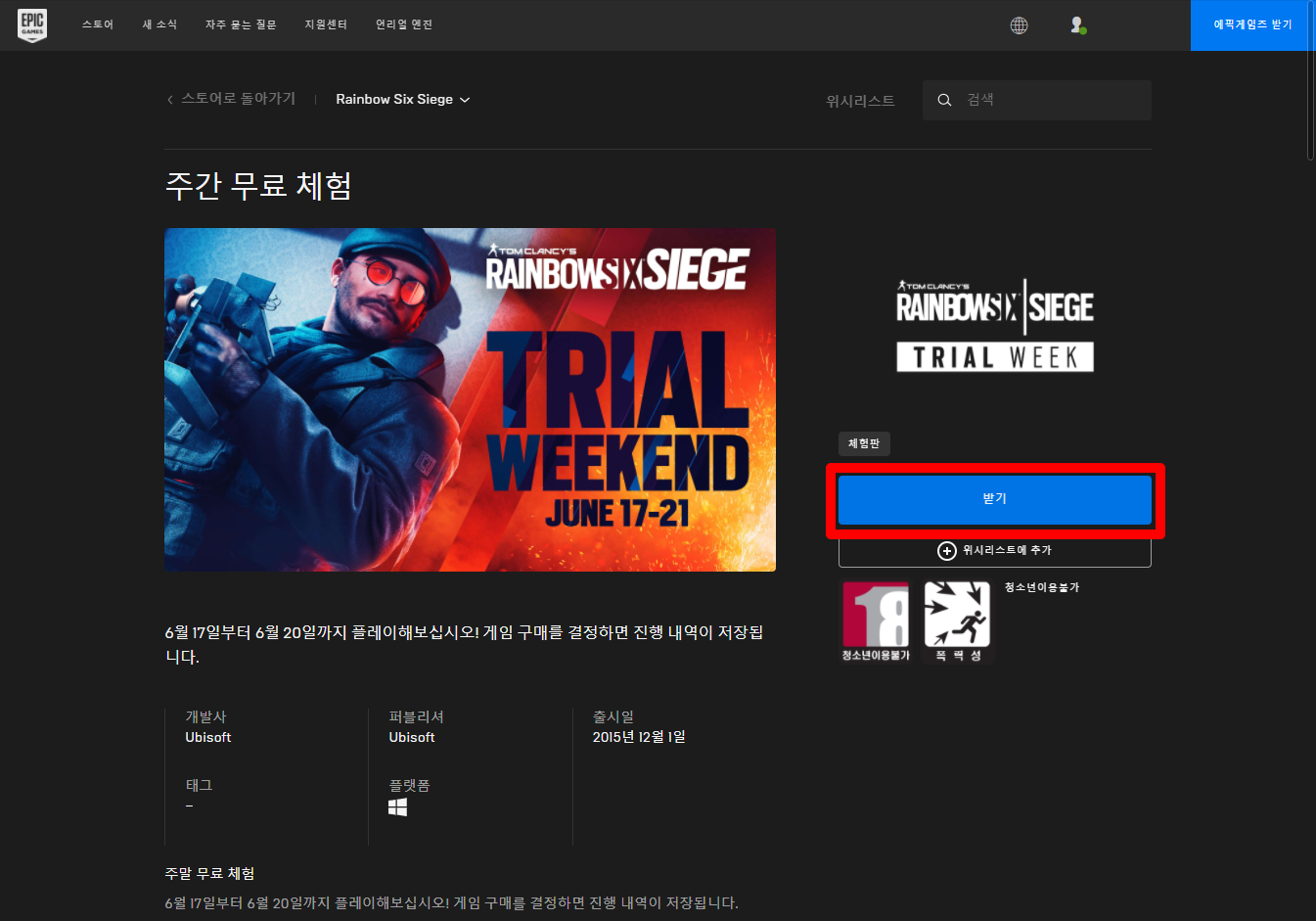The width and height of the screenshot is (1316, 921).
Task: Click the 플랫폼 label
Action: [409, 785]
